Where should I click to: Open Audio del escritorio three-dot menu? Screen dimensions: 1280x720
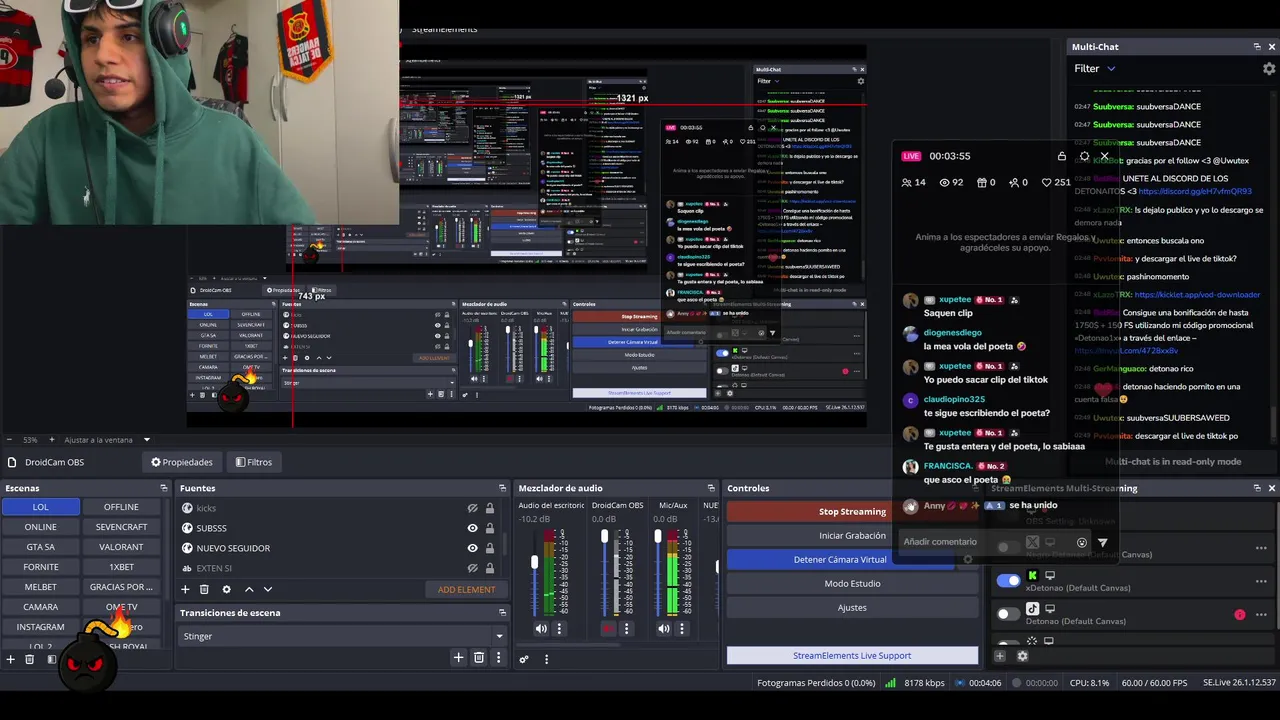(559, 629)
